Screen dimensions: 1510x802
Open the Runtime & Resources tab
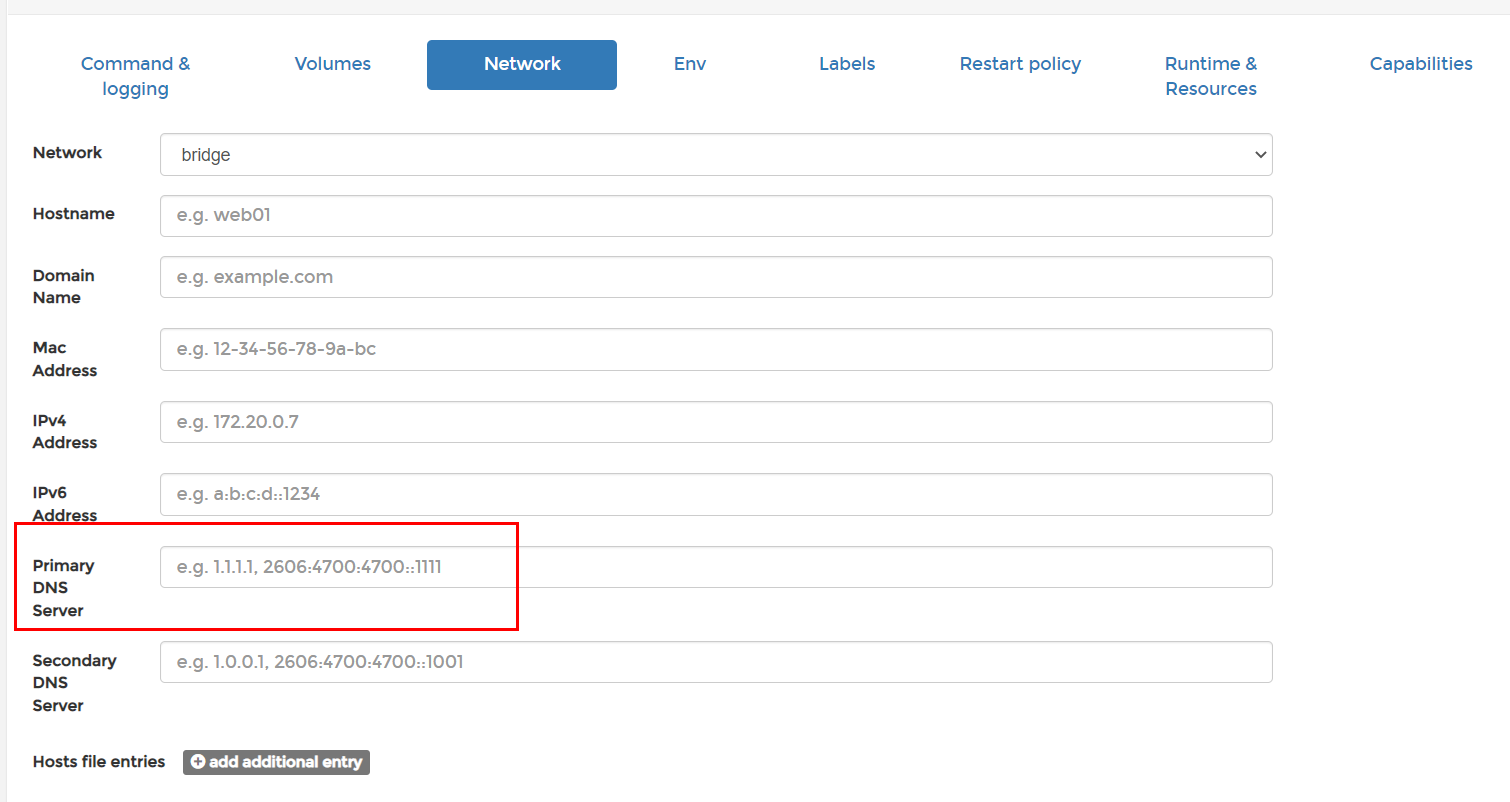click(x=1210, y=76)
